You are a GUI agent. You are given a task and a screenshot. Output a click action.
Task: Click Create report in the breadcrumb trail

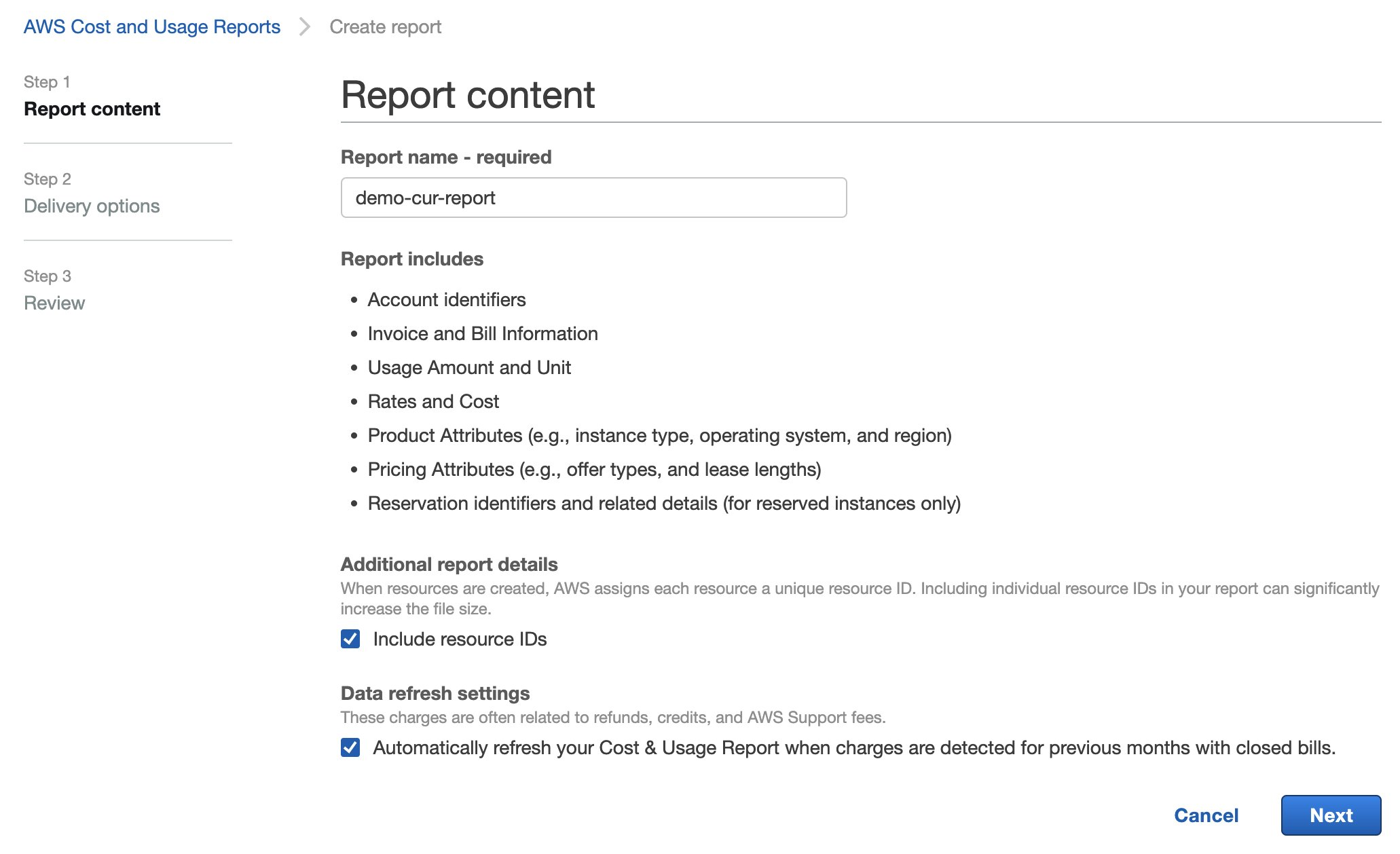point(384,26)
